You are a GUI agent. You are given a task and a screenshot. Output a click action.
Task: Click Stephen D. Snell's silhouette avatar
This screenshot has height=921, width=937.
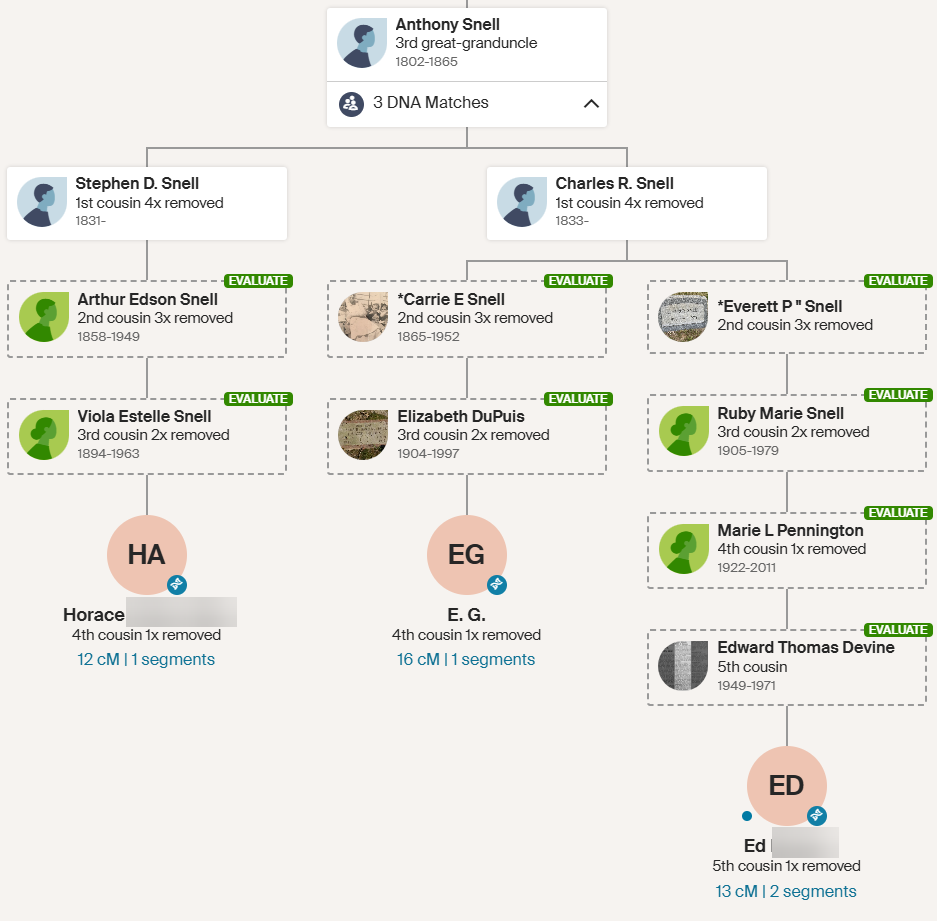click(42, 202)
